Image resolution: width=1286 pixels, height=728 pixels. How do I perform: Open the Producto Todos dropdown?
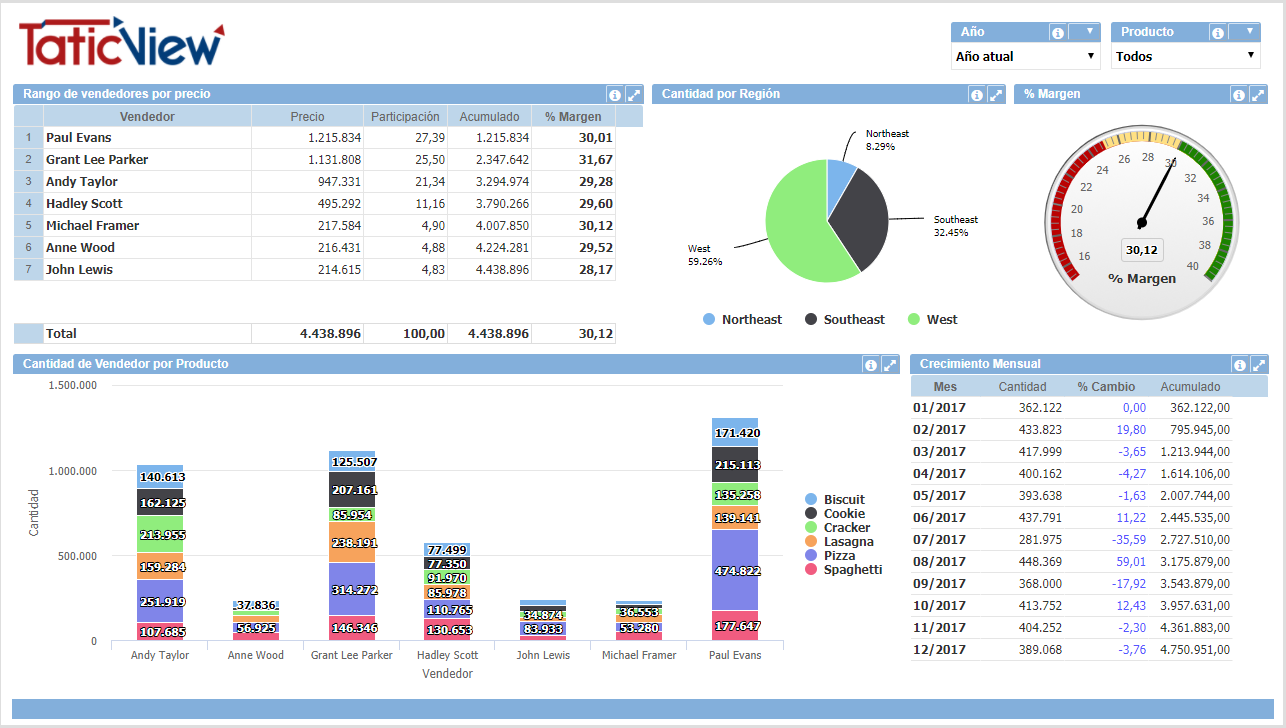tap(1185, 56)
